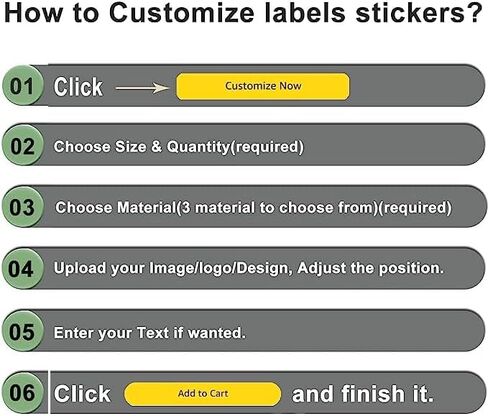Click empty gray area right of Customize Now
Viewport: 488px width, 416px height.
tap(413, 86)
